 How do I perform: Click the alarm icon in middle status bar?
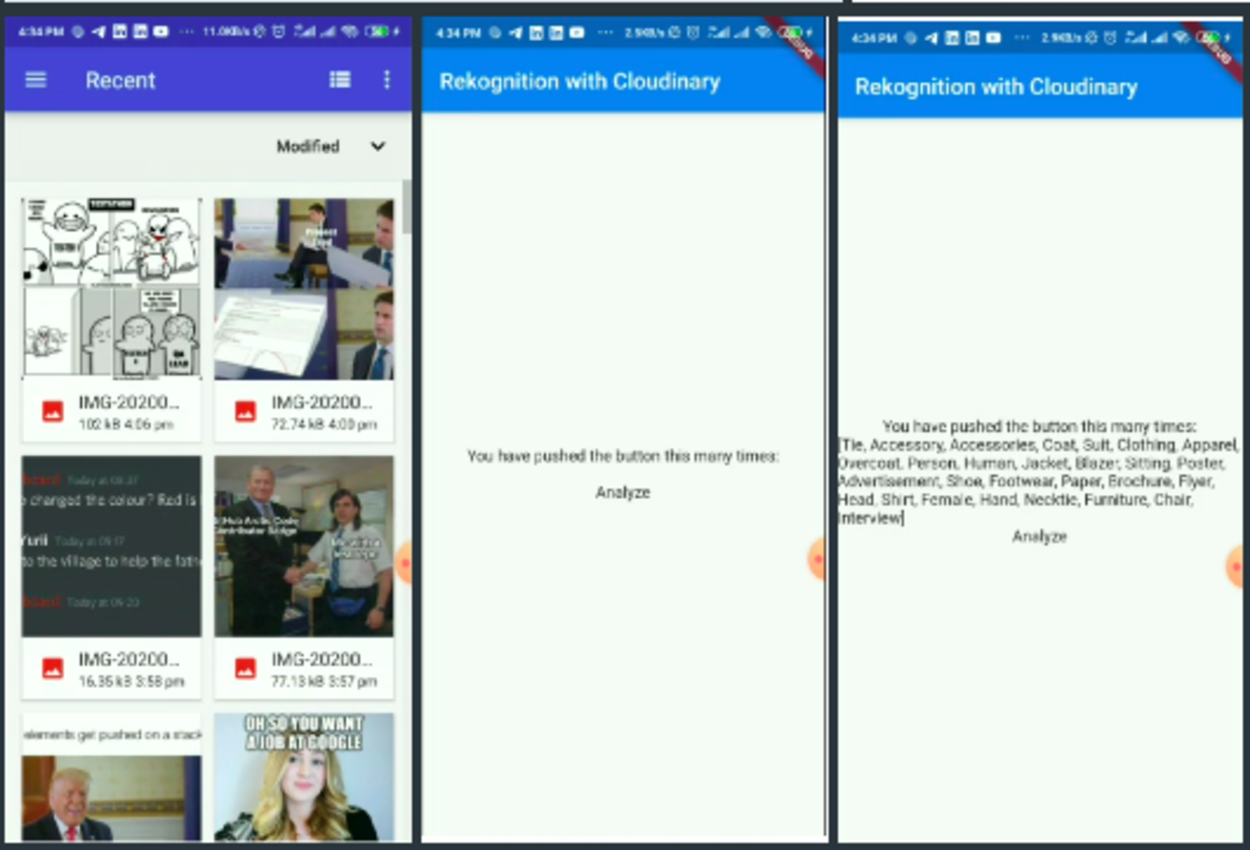(x=693, y=33)
